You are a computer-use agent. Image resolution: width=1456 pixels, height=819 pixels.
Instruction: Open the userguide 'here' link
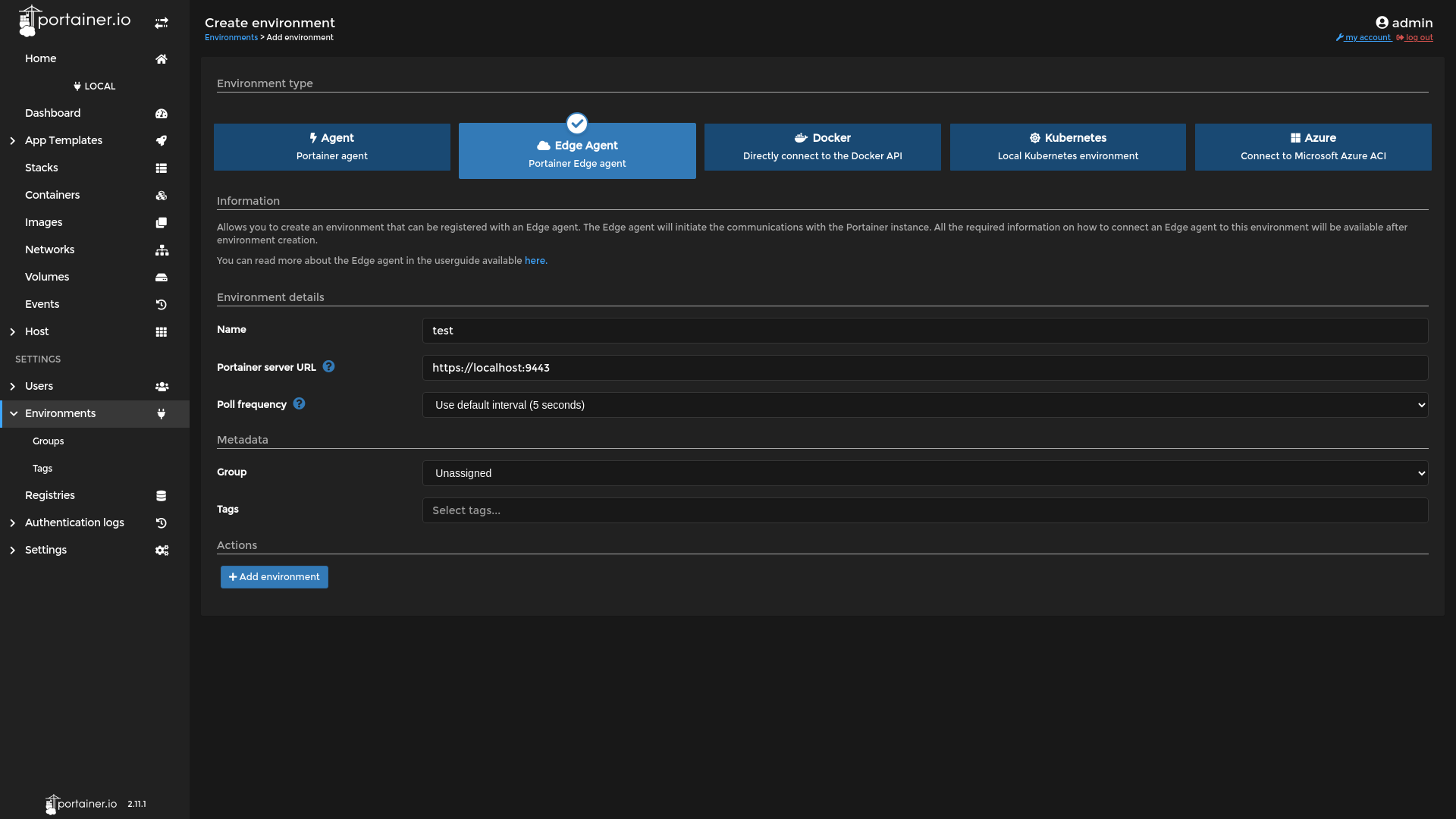(535, 261)
